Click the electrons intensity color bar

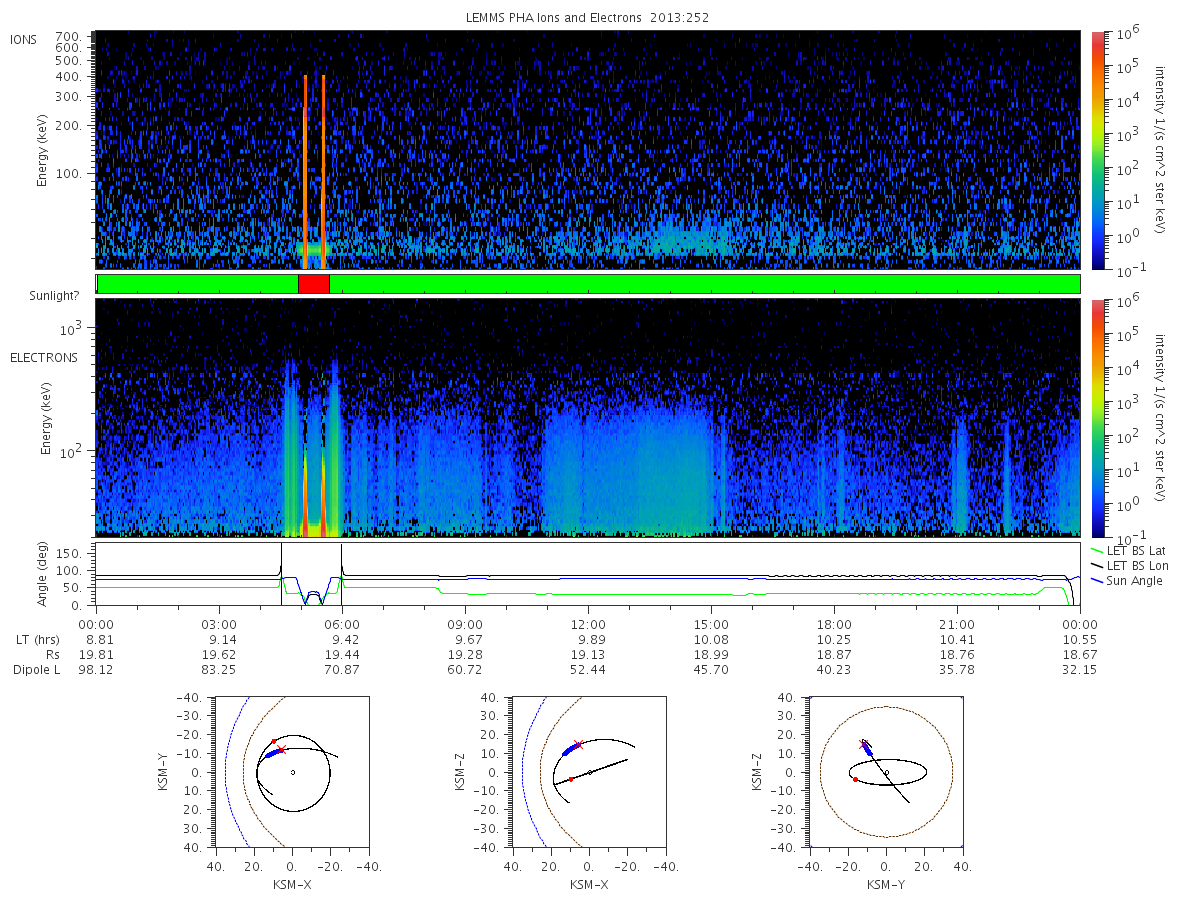[1097, 418]
